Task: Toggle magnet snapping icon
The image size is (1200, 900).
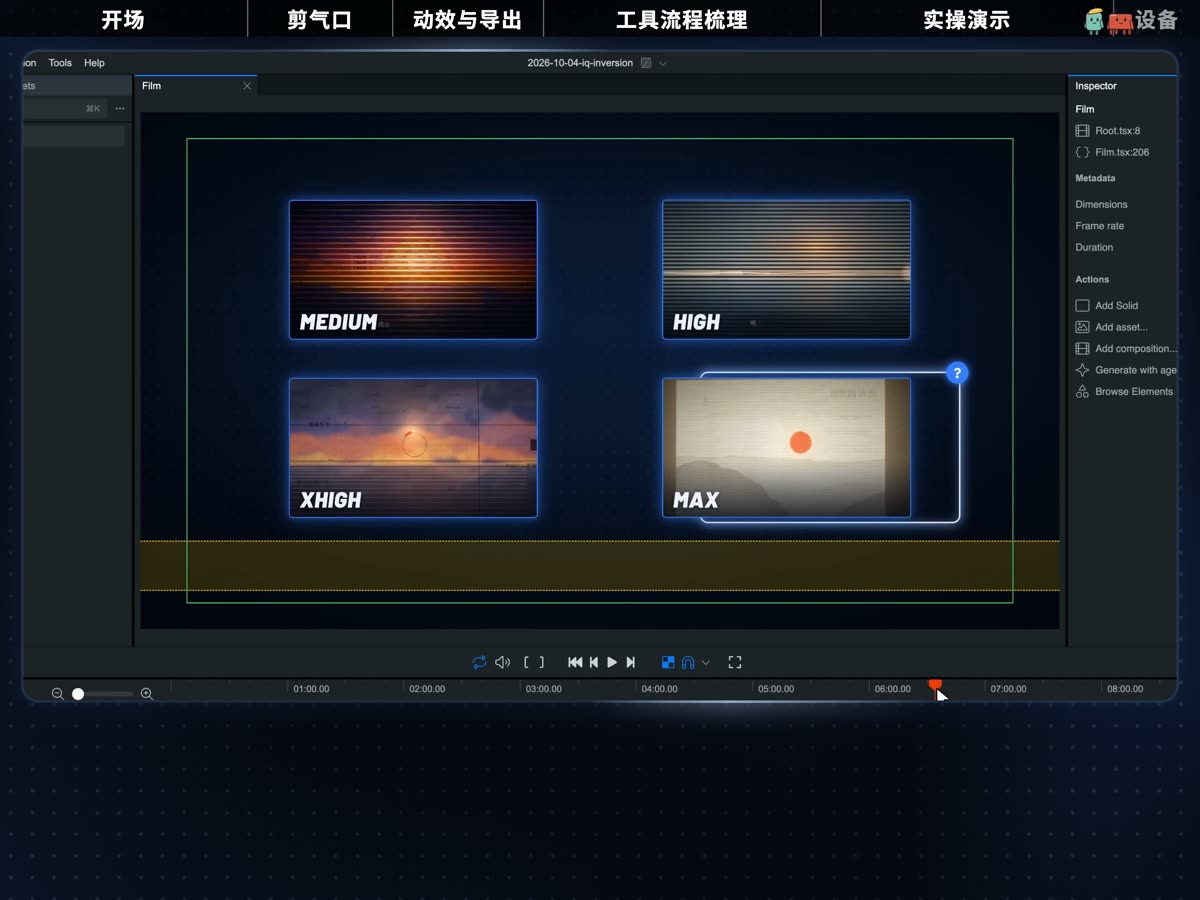Action: click(688, 662)
